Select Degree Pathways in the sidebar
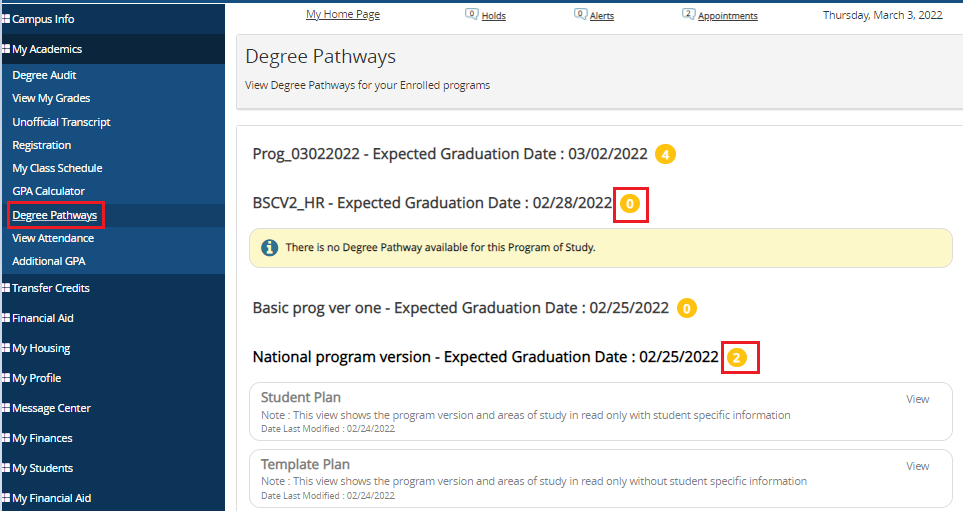The width and height of the screenshot is (963, 511). click(x=54, y=215)
